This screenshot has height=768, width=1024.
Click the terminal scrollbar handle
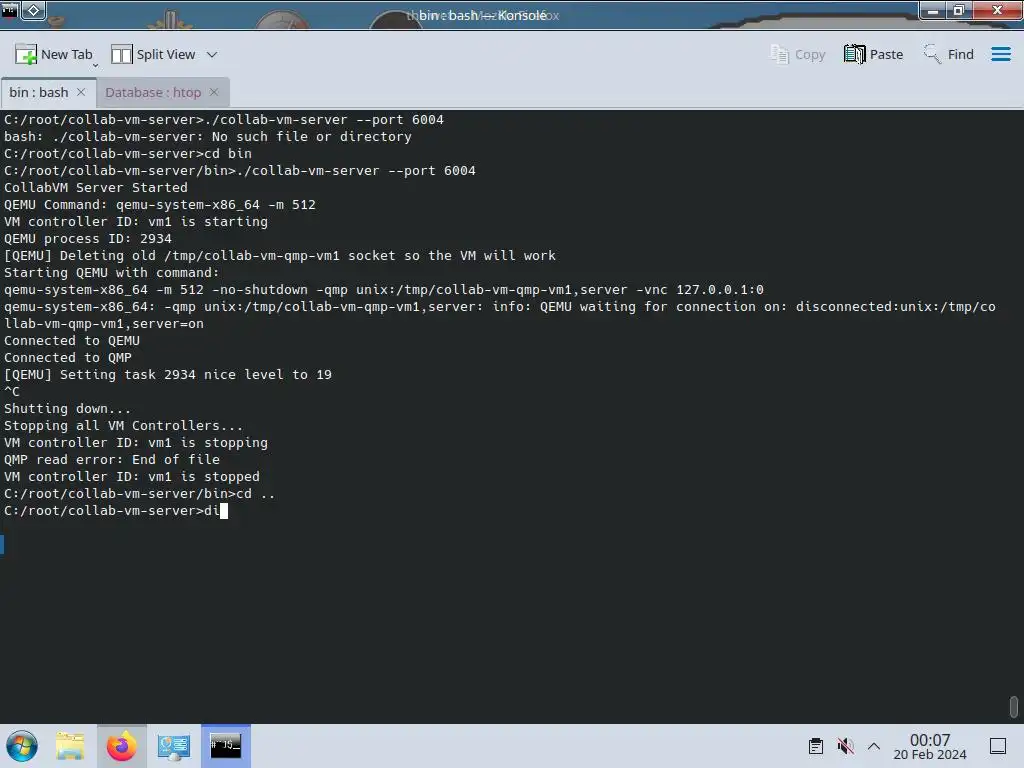[x=1014, y=706]
